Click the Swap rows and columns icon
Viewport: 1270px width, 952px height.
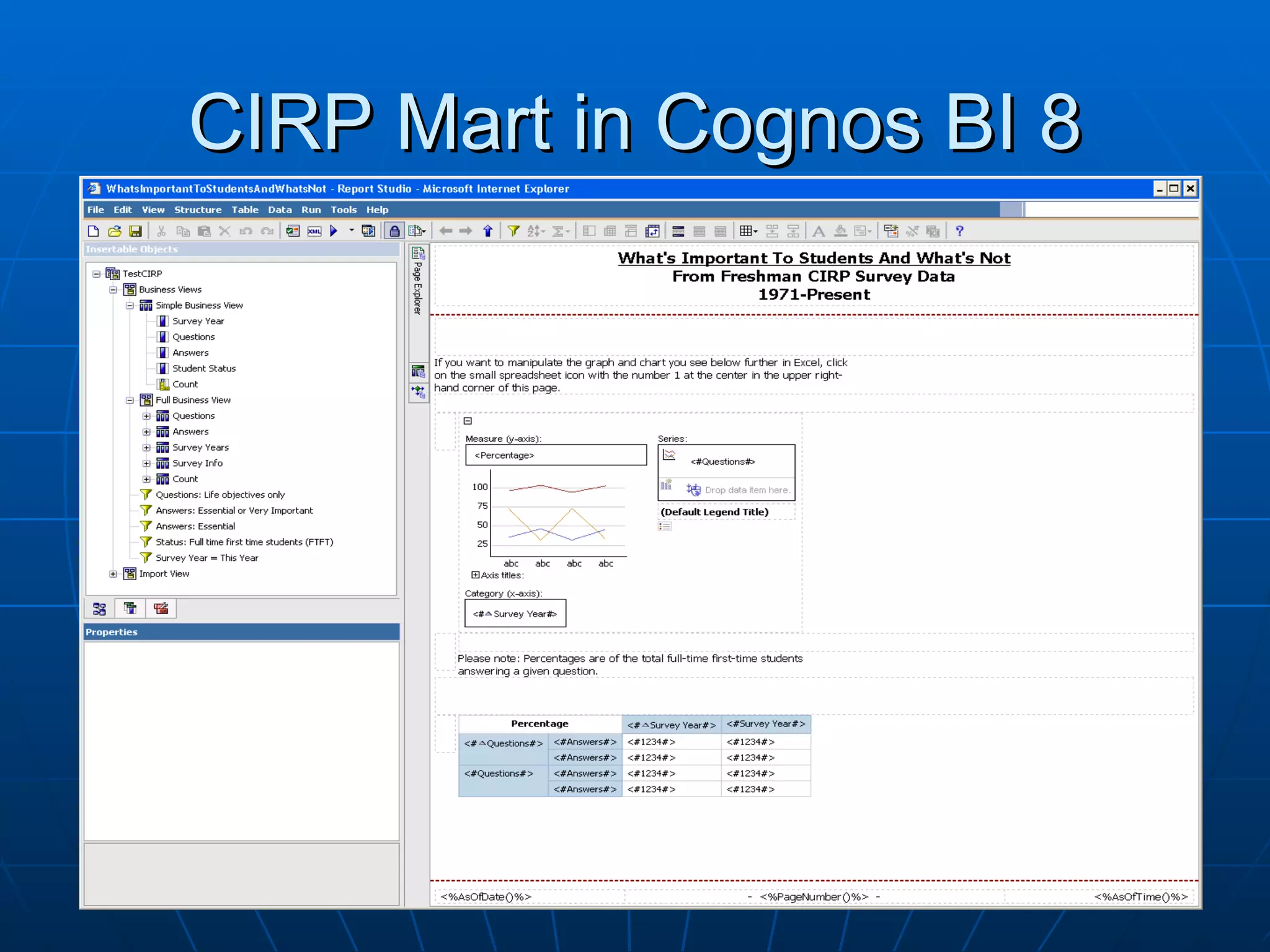(x=652, y=231)
